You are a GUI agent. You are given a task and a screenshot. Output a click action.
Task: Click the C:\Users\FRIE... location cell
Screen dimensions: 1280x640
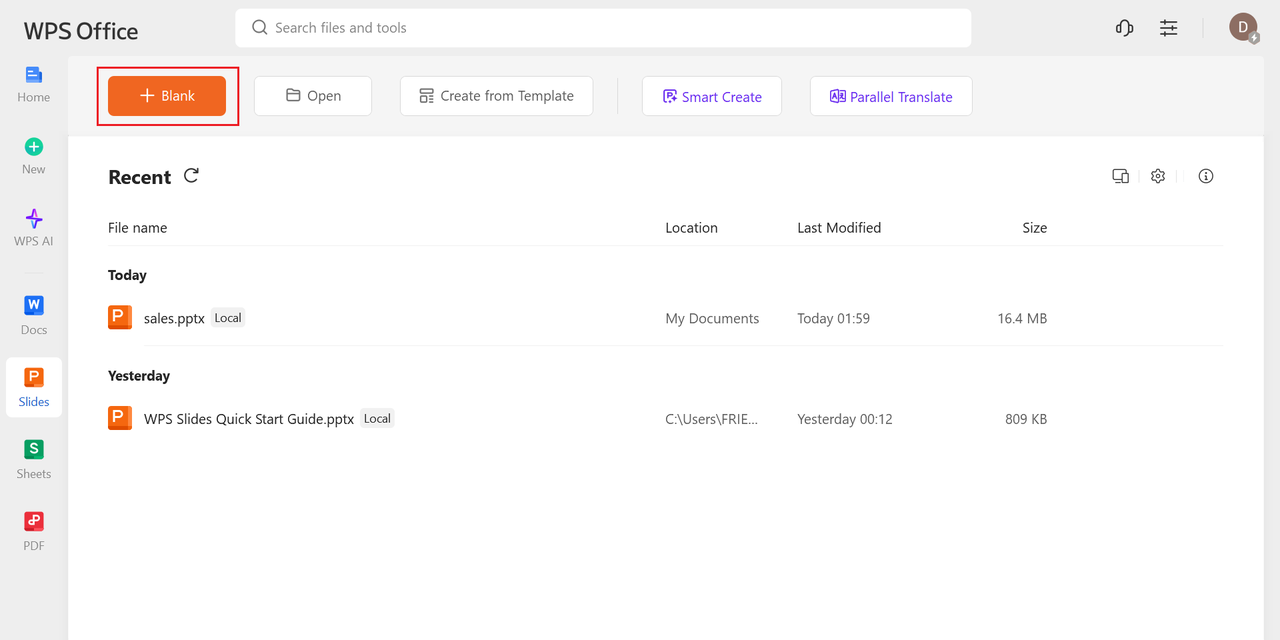pyautogui.click(x=712, y=419)
